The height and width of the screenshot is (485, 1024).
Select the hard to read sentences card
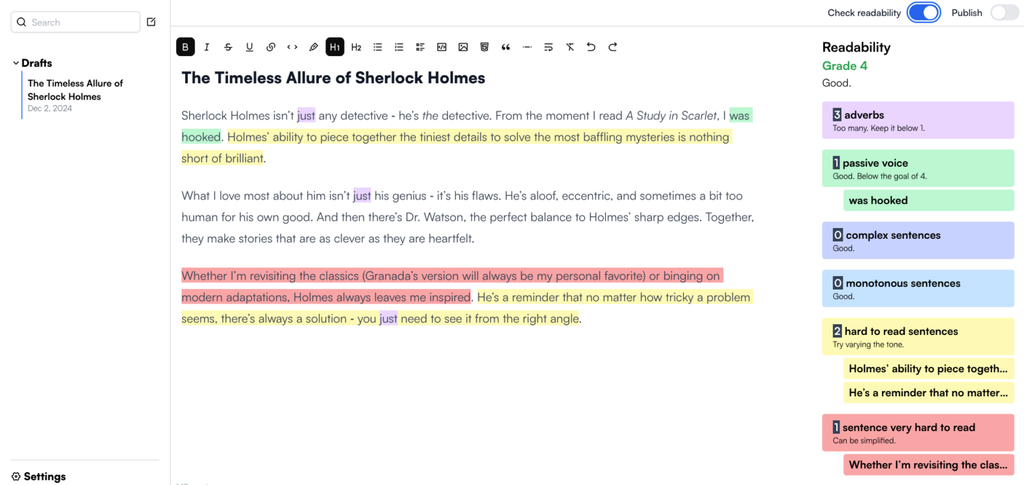tap(918, 337)
